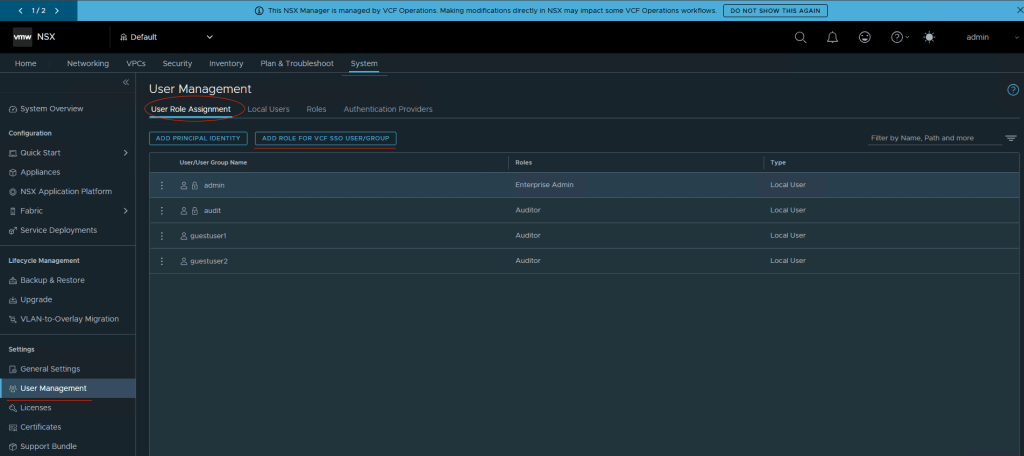Image resolution: width=1024 pixels, height=456 pixels.
Task: Select the Enterprise Admin role cell
Action: pos(544,185)
